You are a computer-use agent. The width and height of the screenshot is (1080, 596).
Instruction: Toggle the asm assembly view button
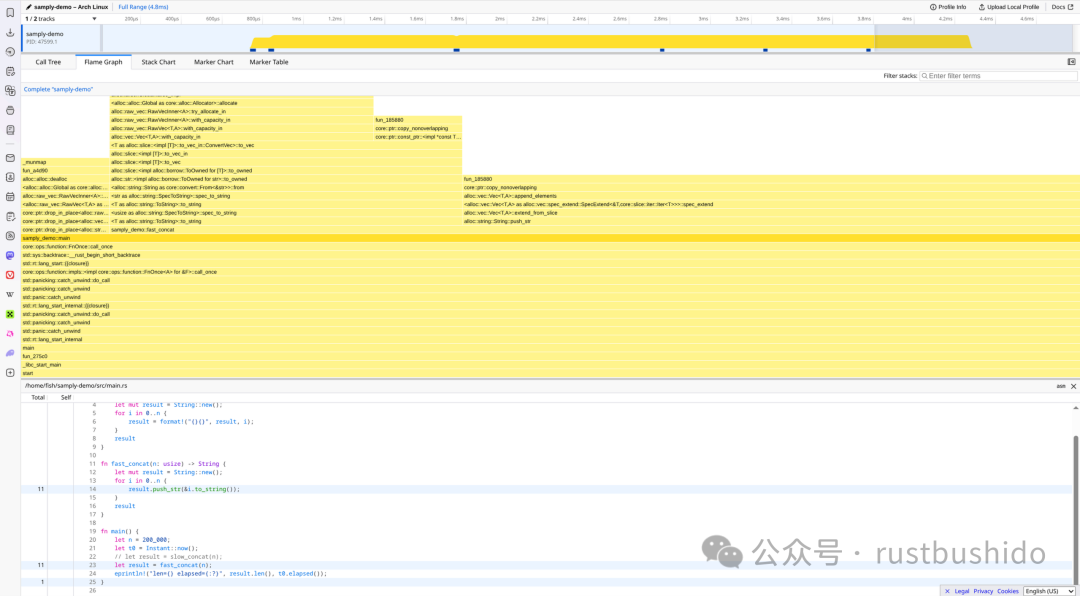pyautogui.click(x=1061, y=387)
